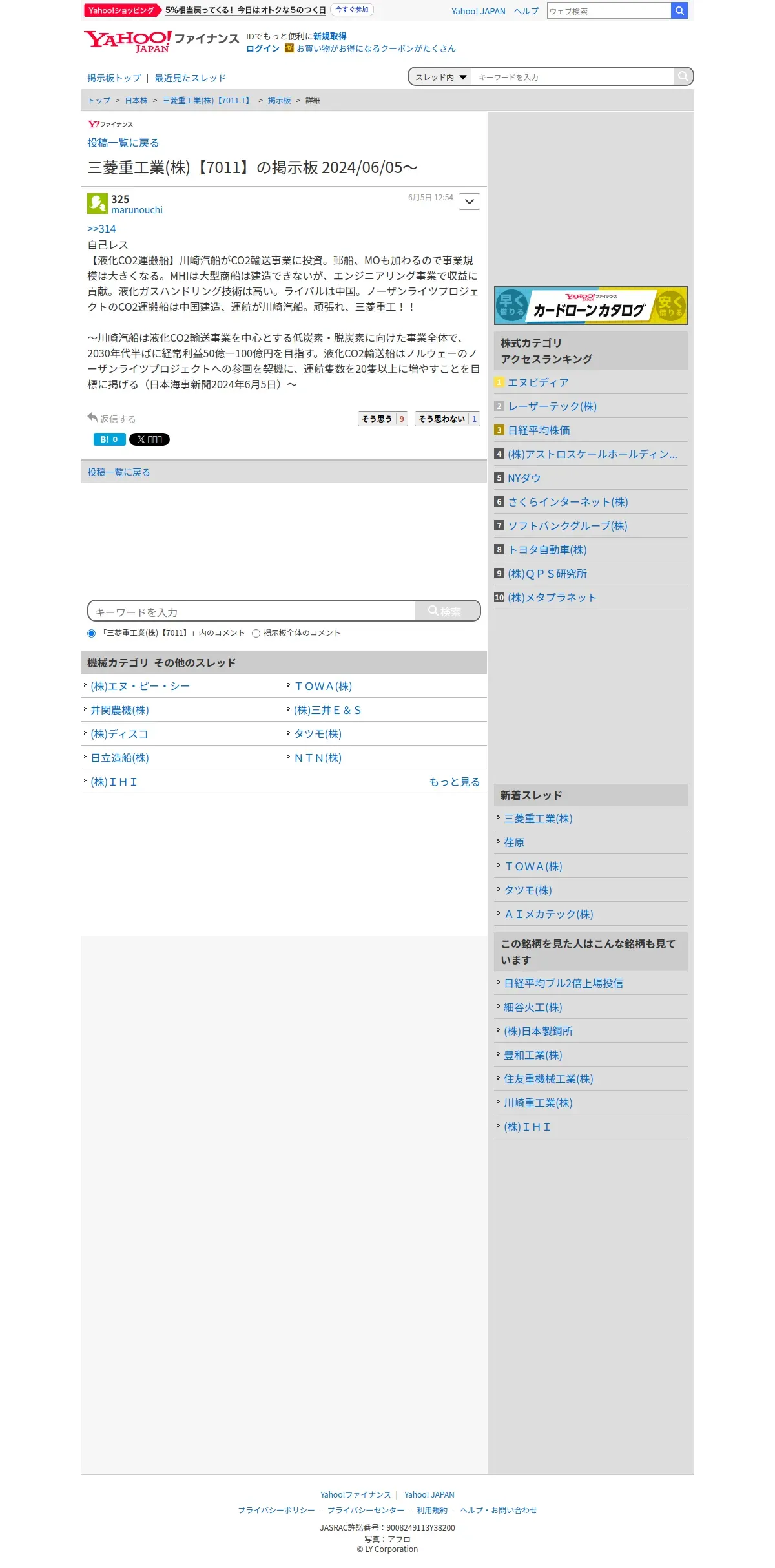Click the thread keyword input at top
Screen dimensions: 775x1568
(x=572, y=77)
